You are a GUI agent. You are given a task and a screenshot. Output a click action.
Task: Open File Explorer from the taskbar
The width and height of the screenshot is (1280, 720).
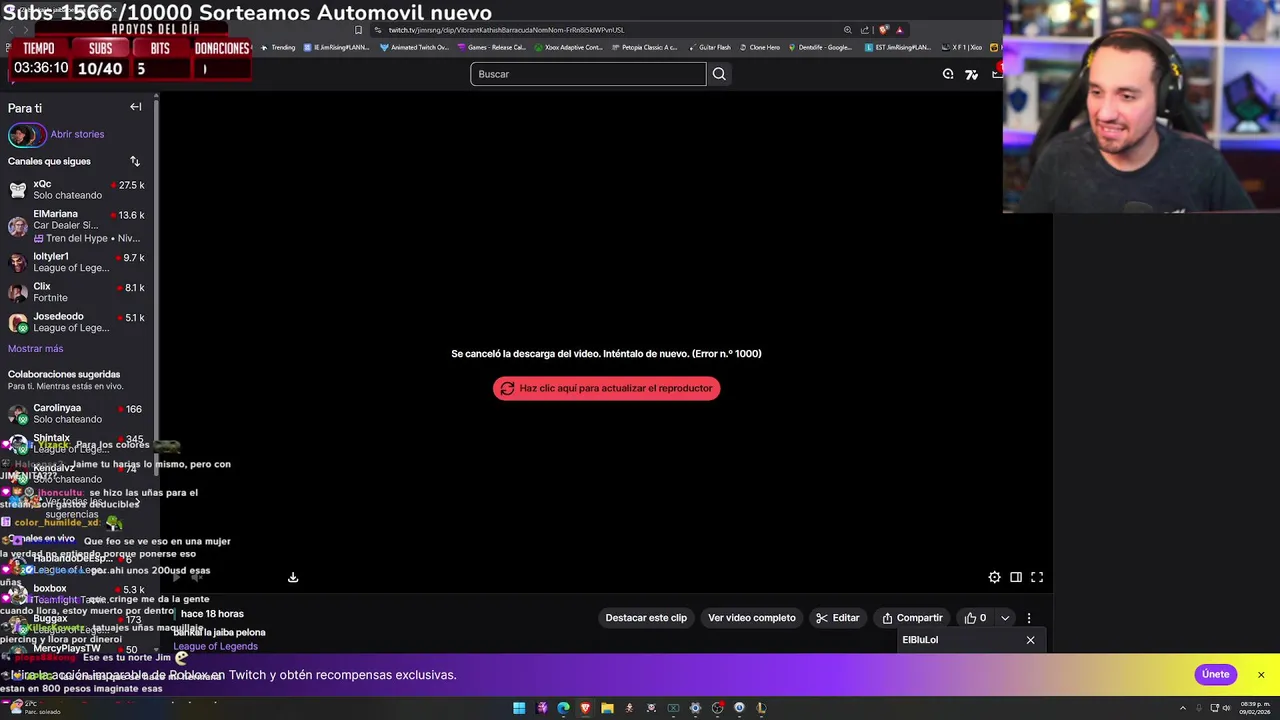(607, 708)
